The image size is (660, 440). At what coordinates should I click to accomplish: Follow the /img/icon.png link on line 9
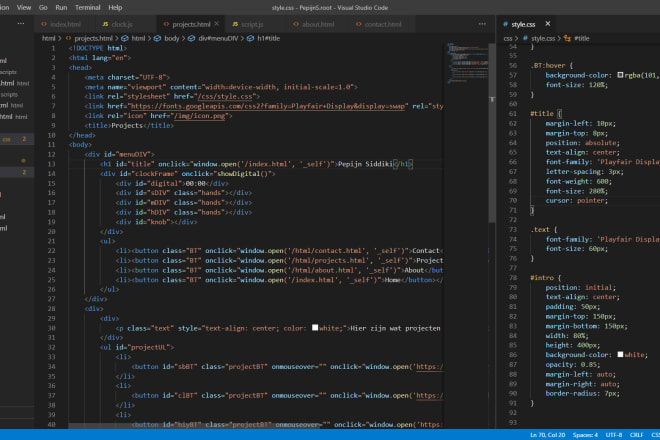[200, 116]
